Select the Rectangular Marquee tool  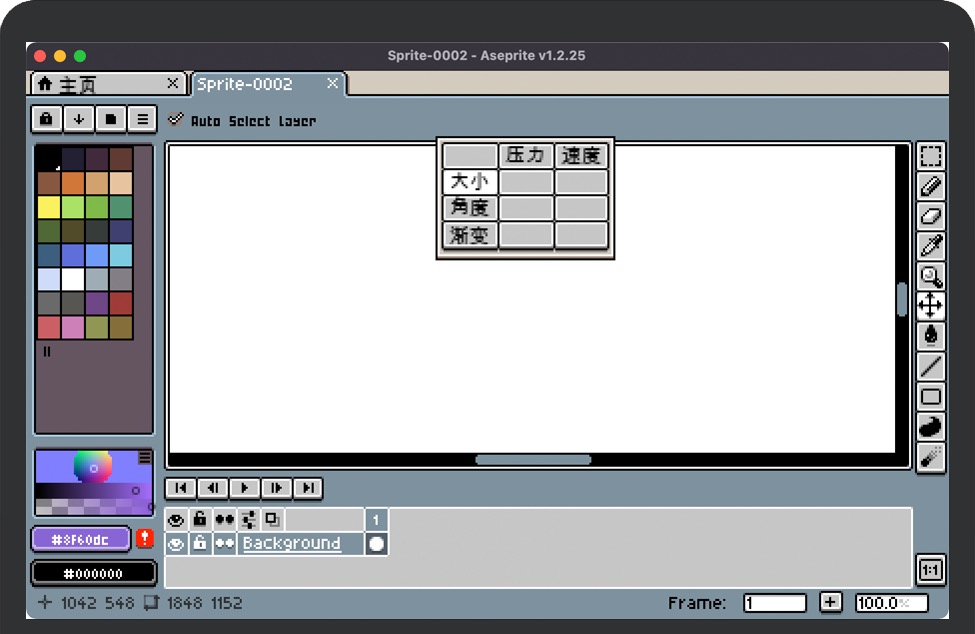coord(930,156)
